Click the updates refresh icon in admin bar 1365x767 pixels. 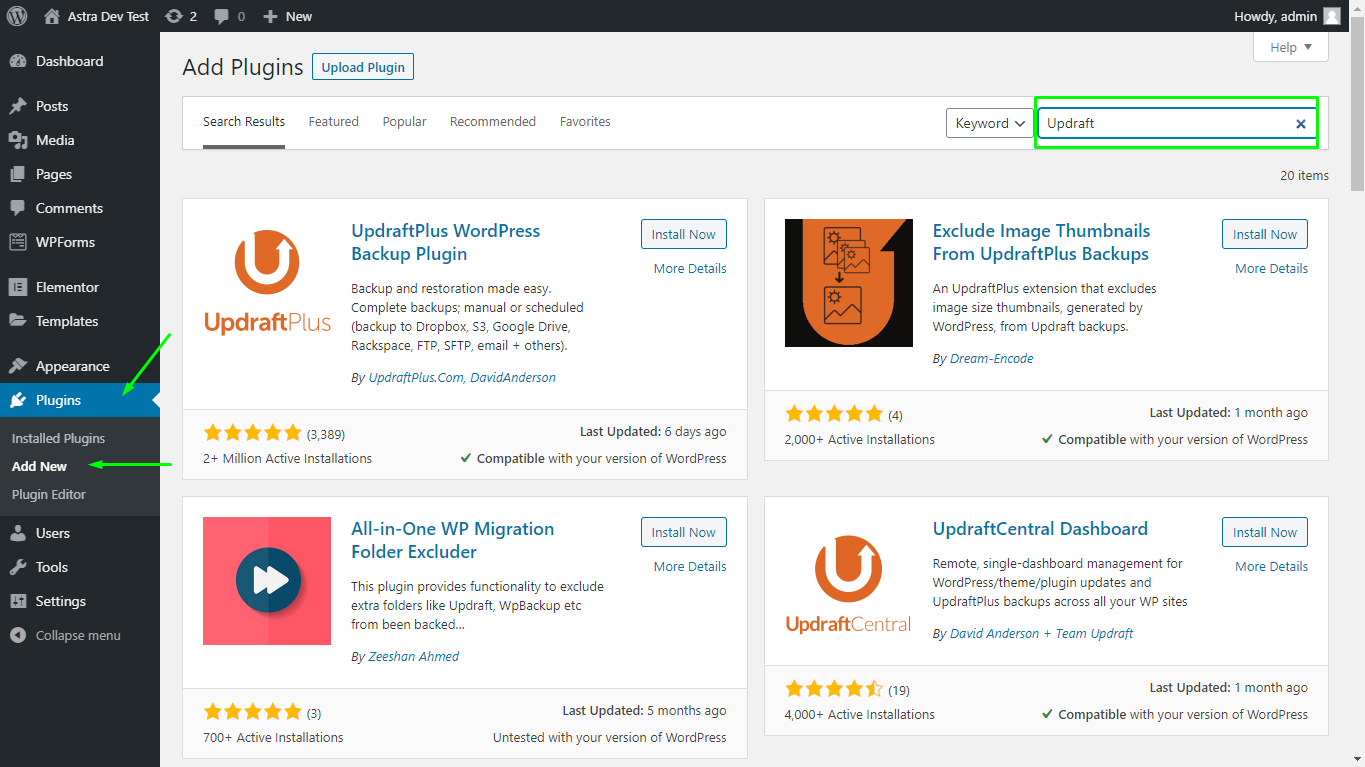(173, 15)
